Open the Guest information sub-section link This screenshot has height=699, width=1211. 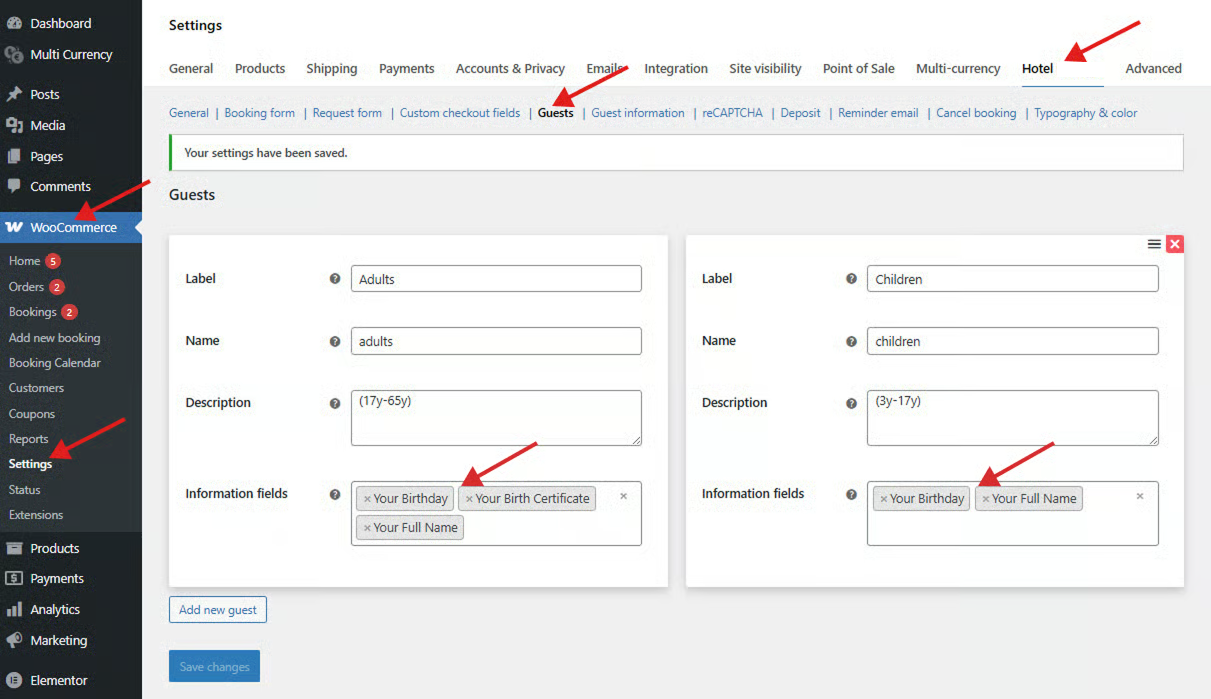point(637,113)
